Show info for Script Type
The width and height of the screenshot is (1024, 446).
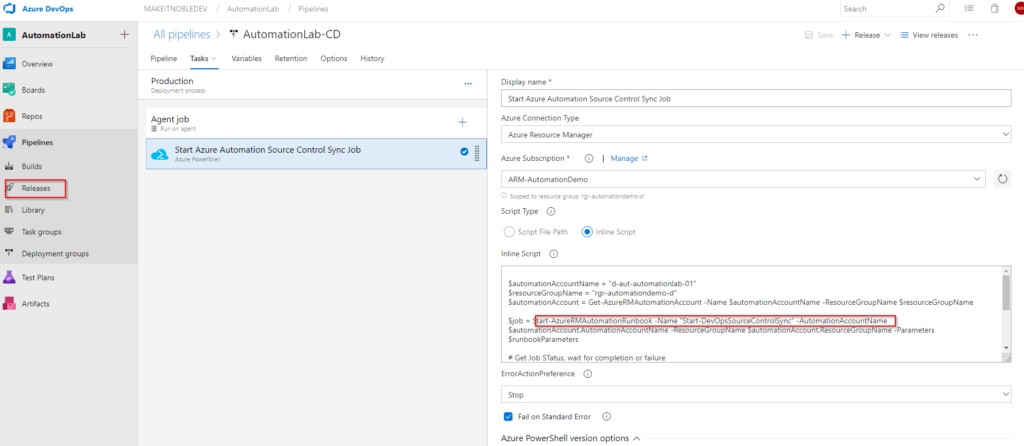[551, 212]
